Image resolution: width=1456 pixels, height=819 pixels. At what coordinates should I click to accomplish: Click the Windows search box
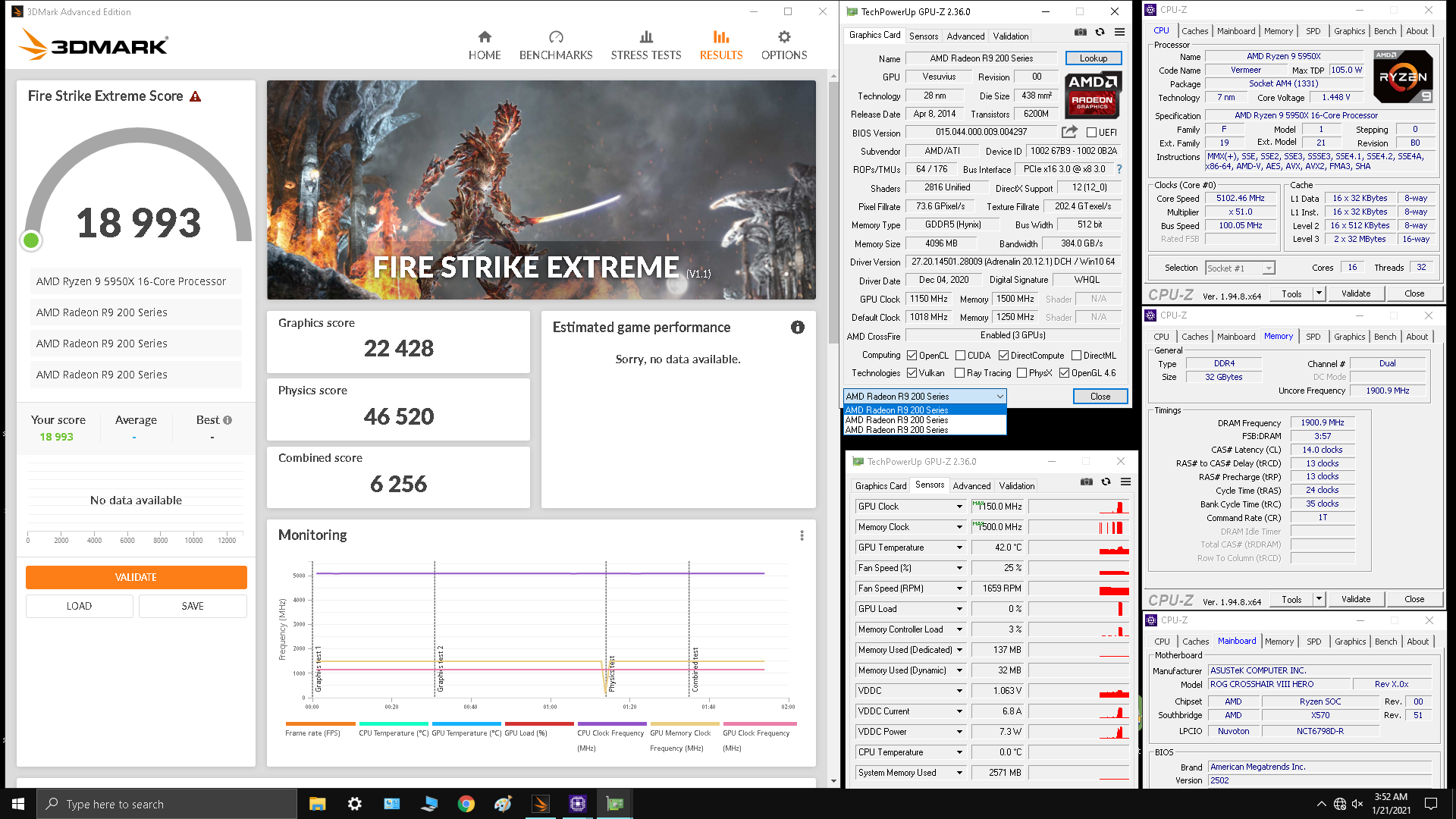click(x=167, y=804)
